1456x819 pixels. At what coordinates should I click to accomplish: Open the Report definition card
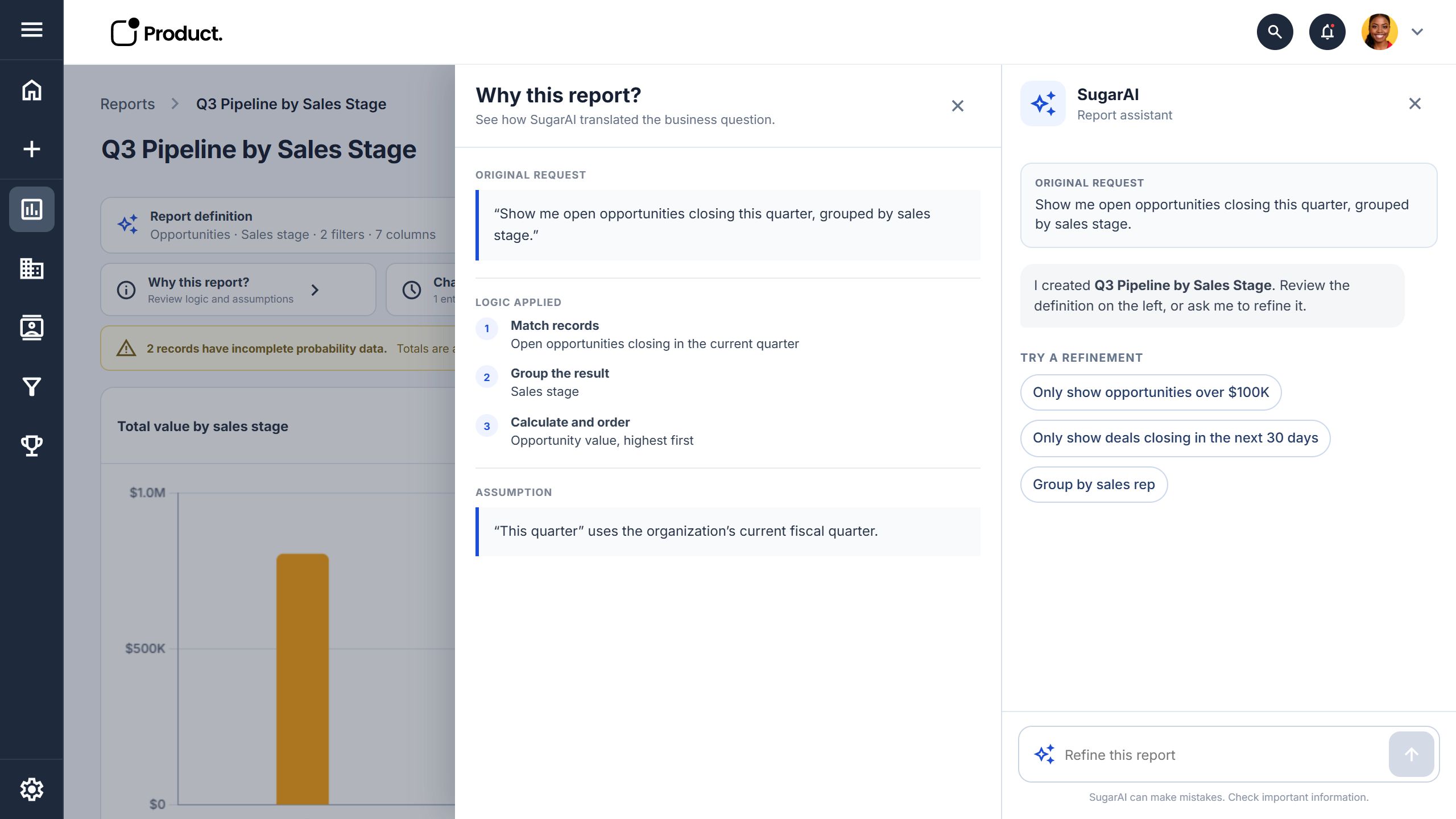tap(278, 225)
